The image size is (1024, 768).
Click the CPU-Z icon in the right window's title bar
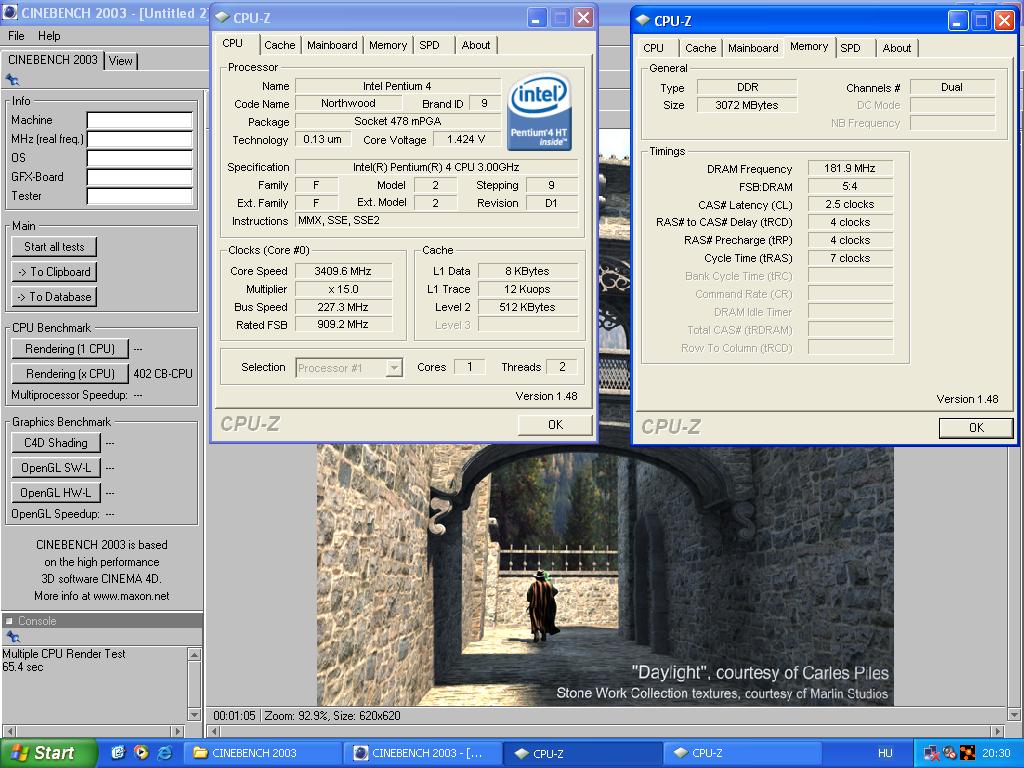pos(643,20)
